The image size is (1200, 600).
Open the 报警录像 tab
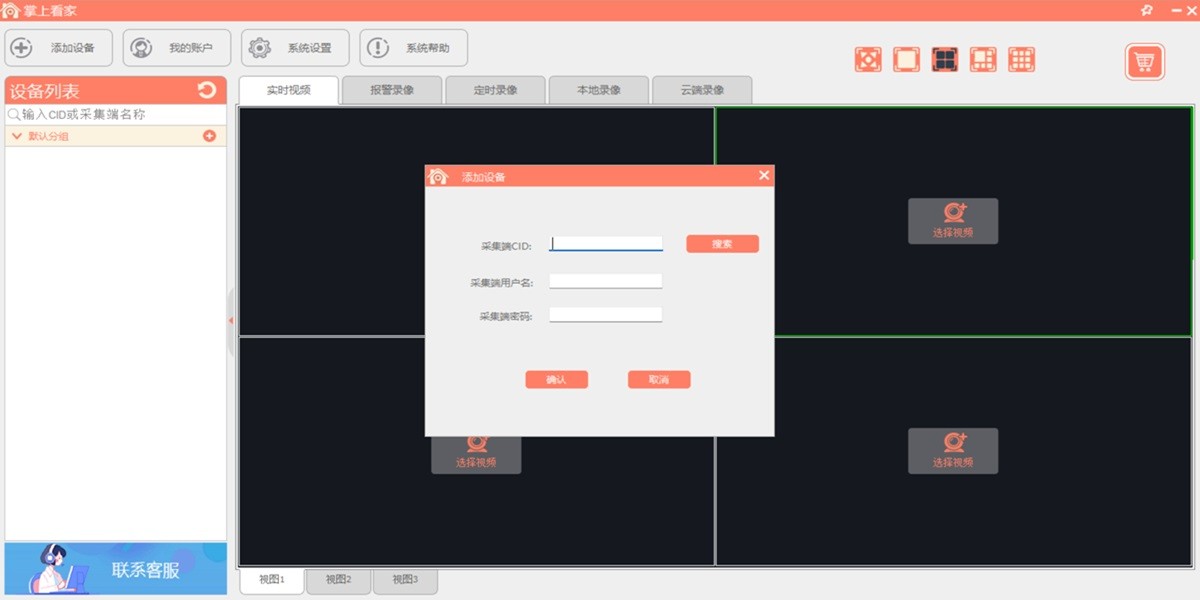(391, 90)
